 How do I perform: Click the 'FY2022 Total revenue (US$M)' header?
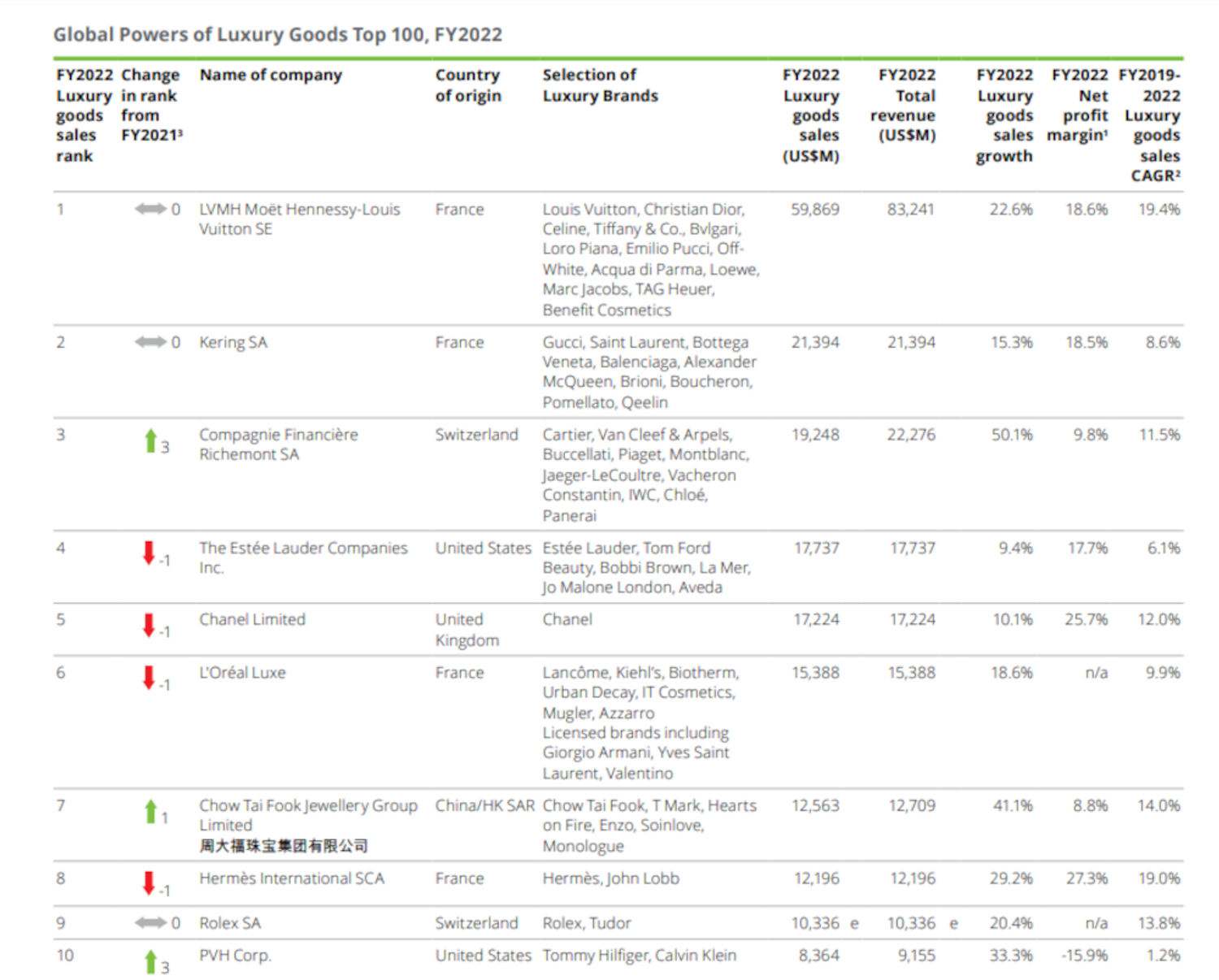point(903,106)
